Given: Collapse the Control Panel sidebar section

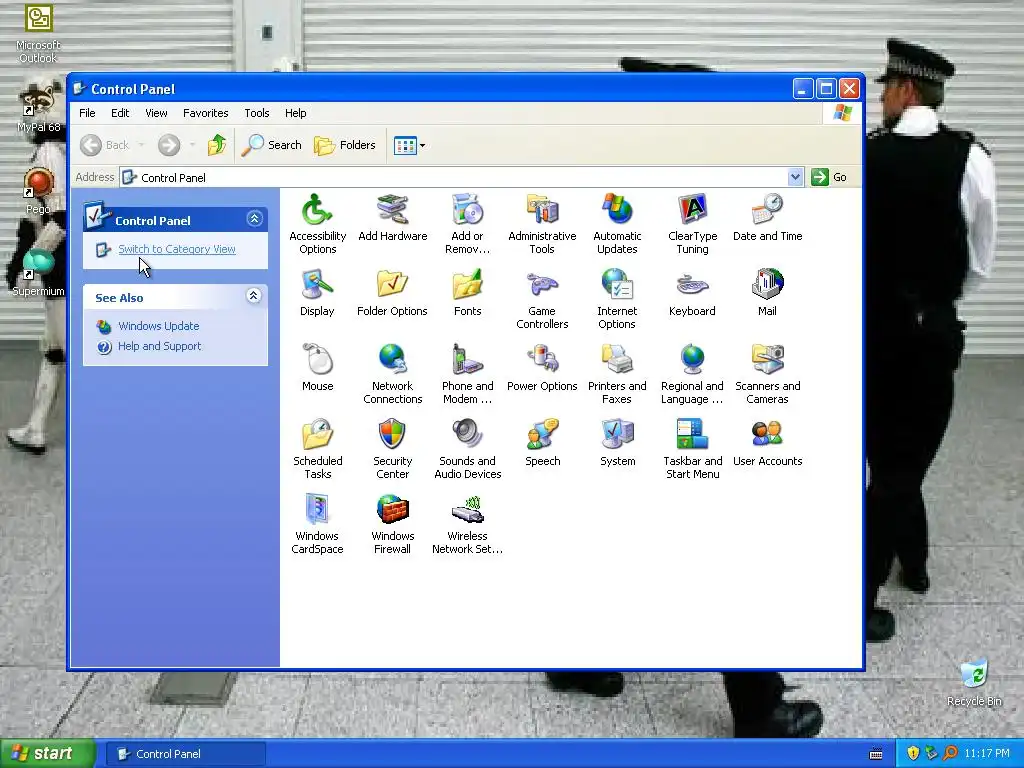Looking at the screenshot, I should coord(255,219).
